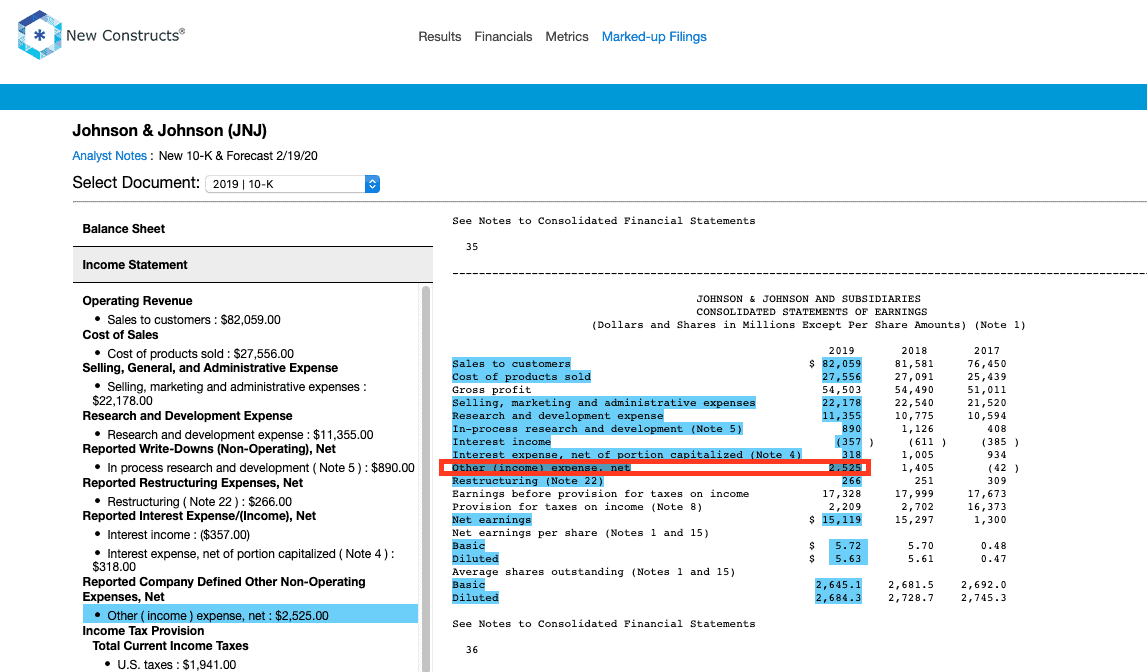Screen dimensions: 1147x672
Task: Click the Johnson & Johnson (JNJ) title
Action: point(170,131)
